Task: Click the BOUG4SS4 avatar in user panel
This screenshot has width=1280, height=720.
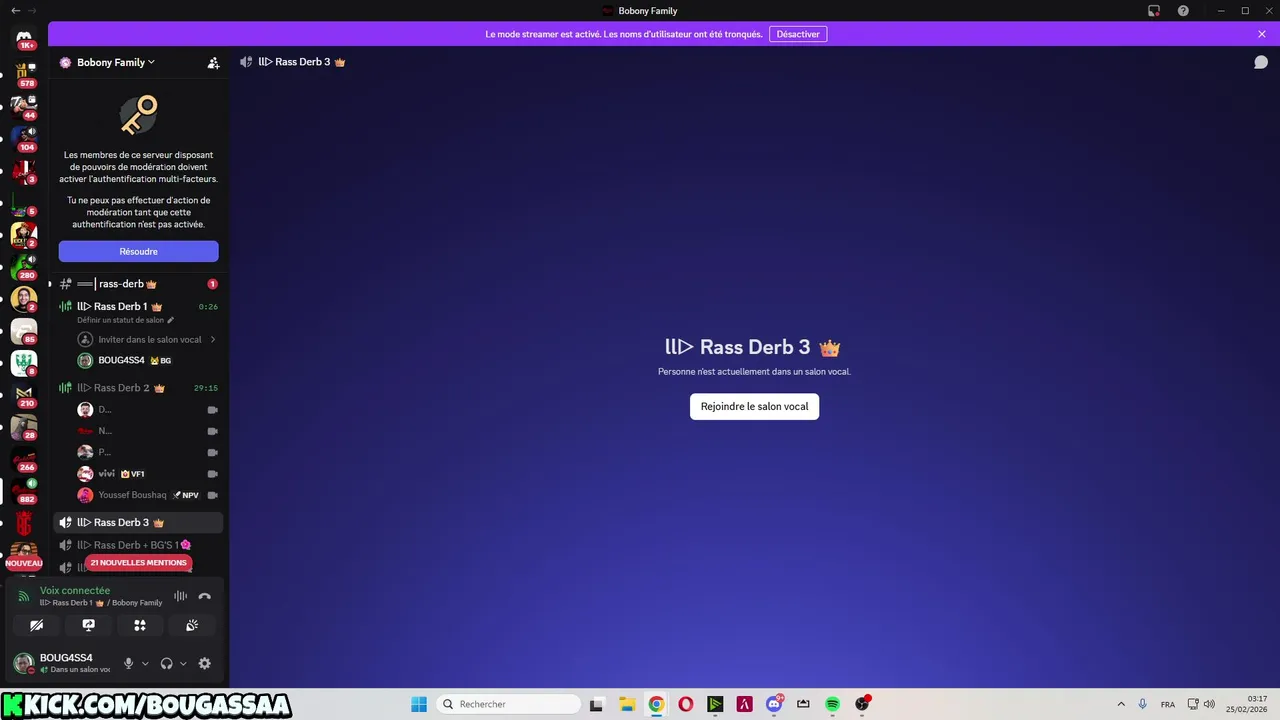Action: tap(23, 663)
